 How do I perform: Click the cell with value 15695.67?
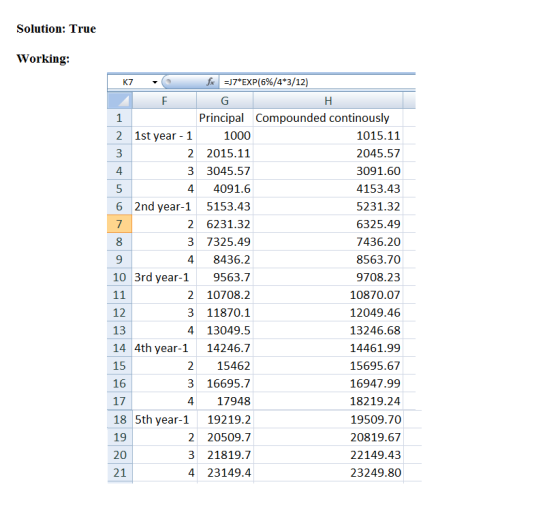click(x=328, y=366)
